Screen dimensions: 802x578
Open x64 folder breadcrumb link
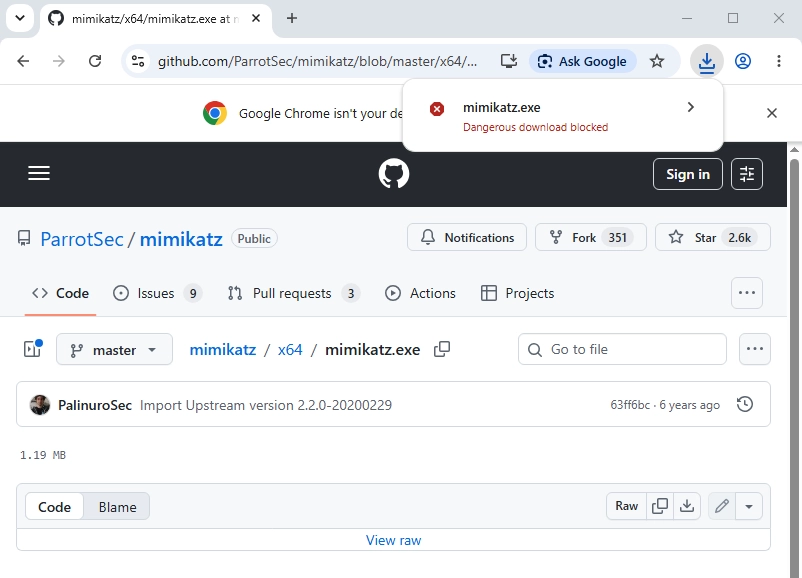pos(290,349)
